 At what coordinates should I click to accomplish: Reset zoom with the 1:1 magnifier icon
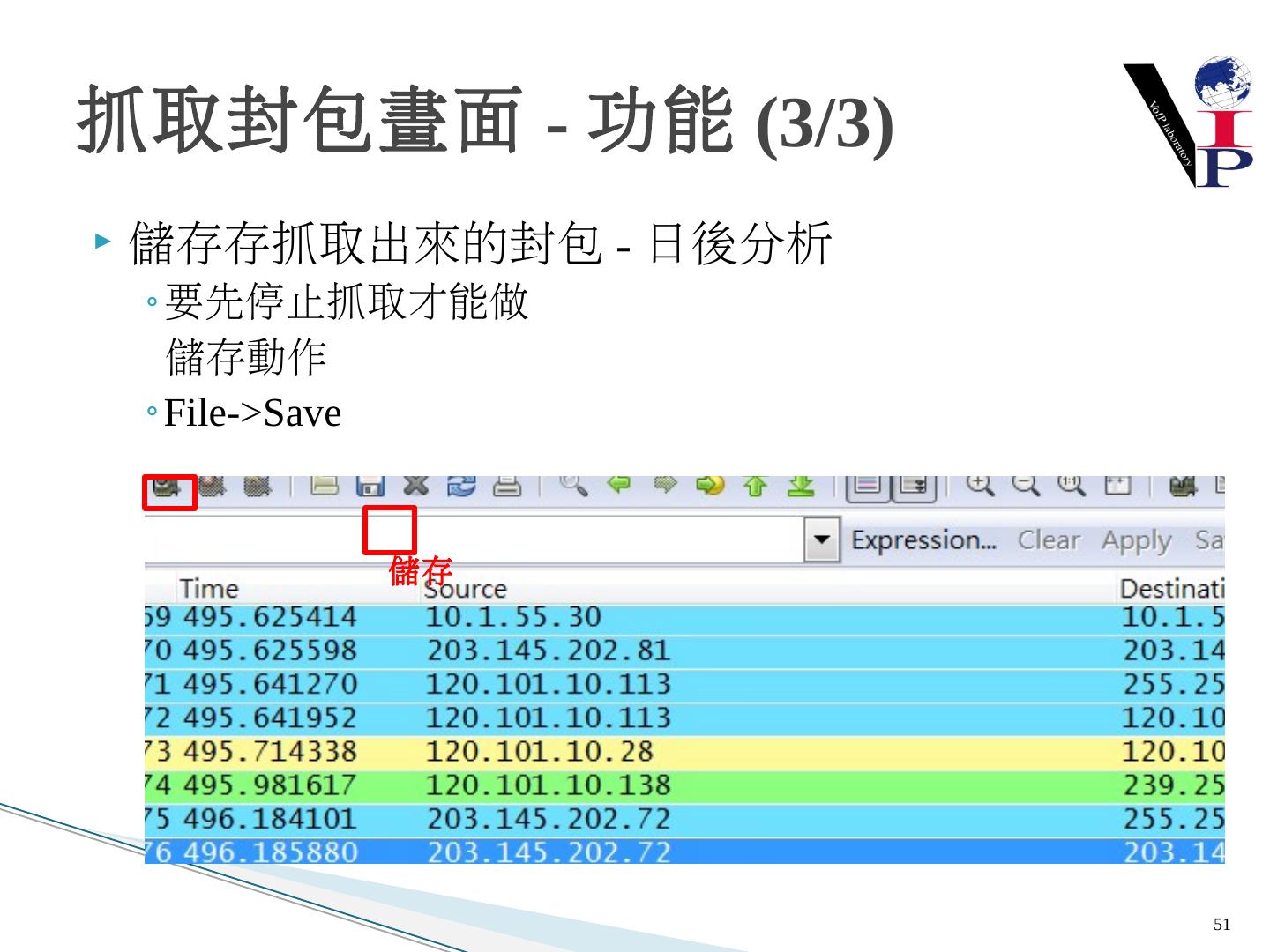(x=1071, y=485)
